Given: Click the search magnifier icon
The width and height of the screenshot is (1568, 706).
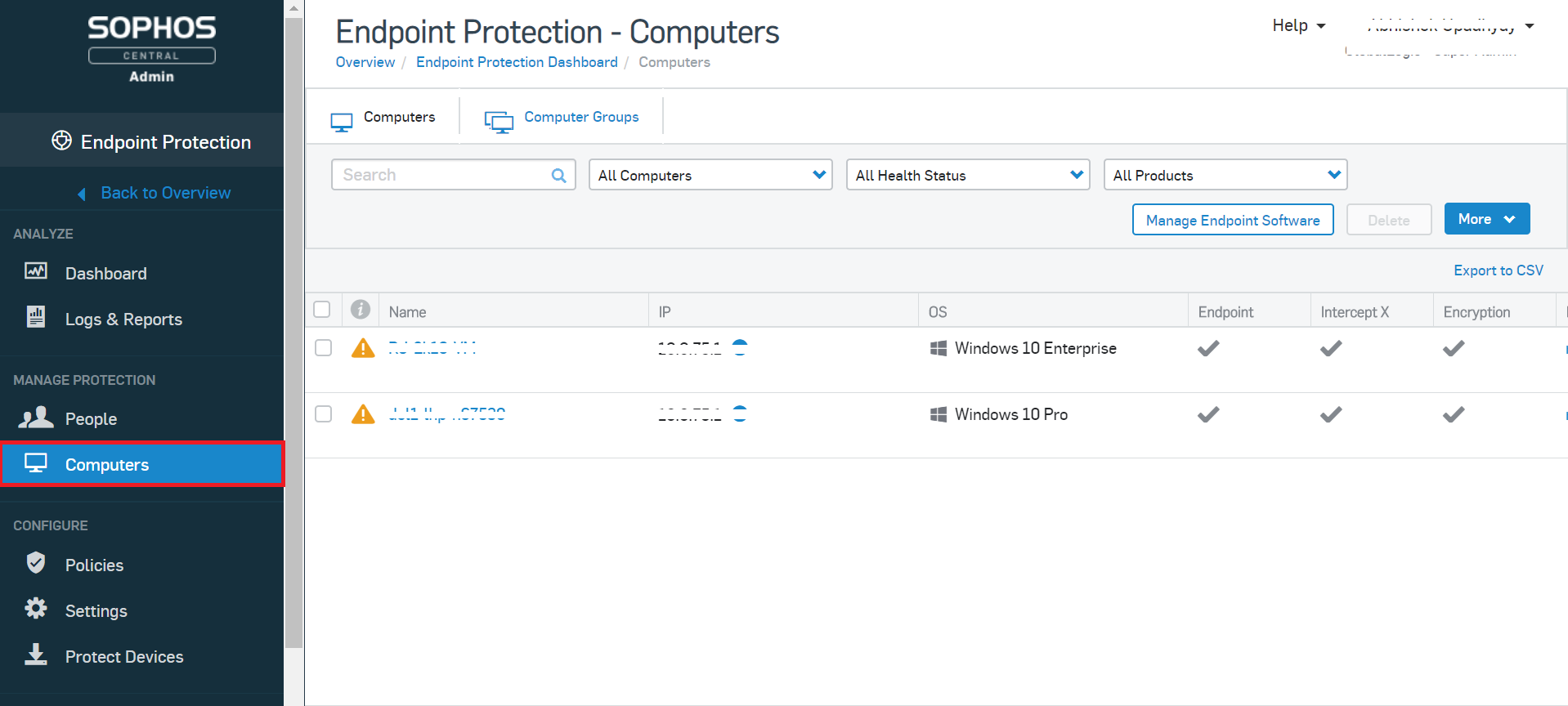Looking at the screenshot, I should coord(558,176).
